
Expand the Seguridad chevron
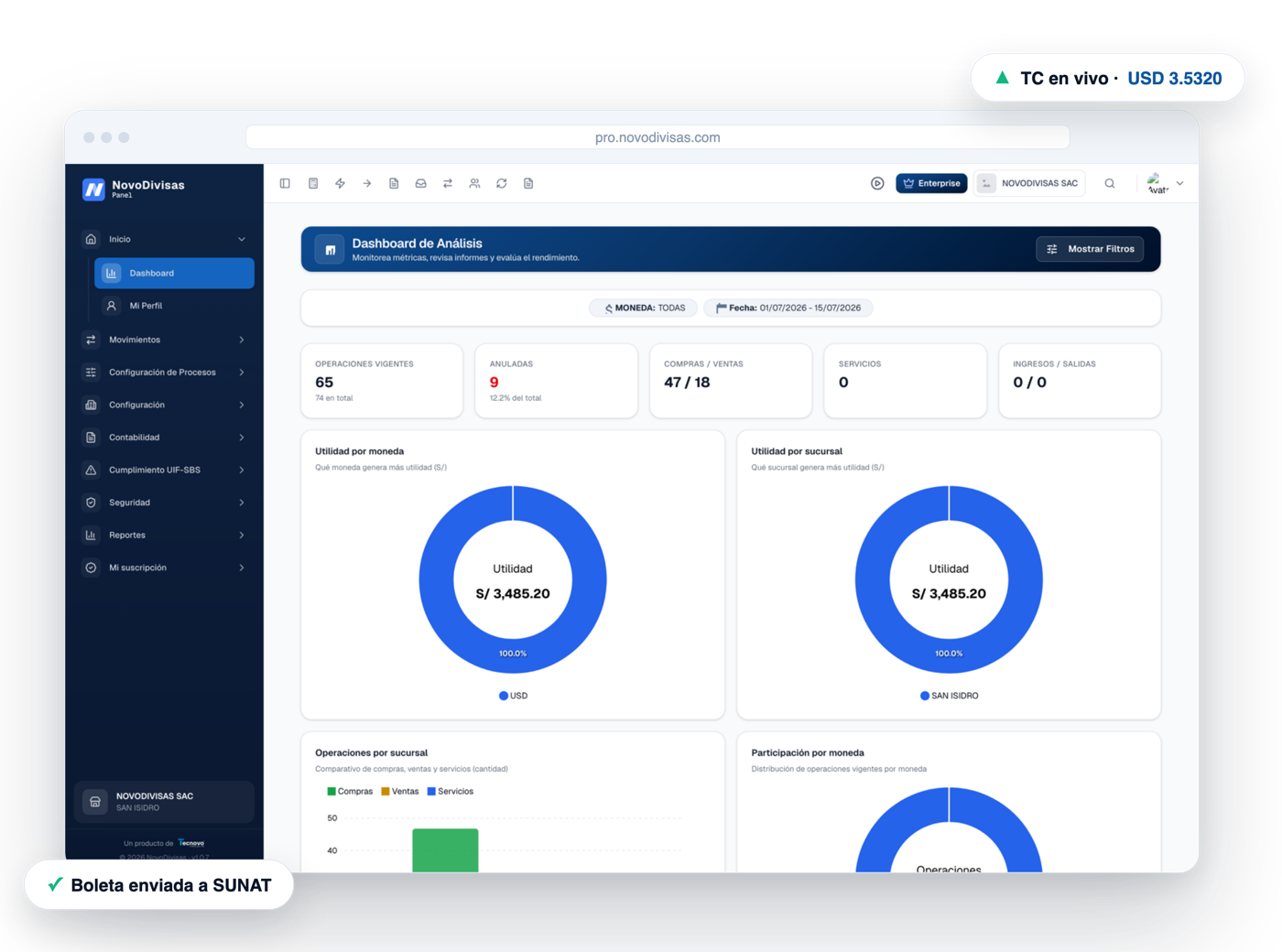(242, 503)
